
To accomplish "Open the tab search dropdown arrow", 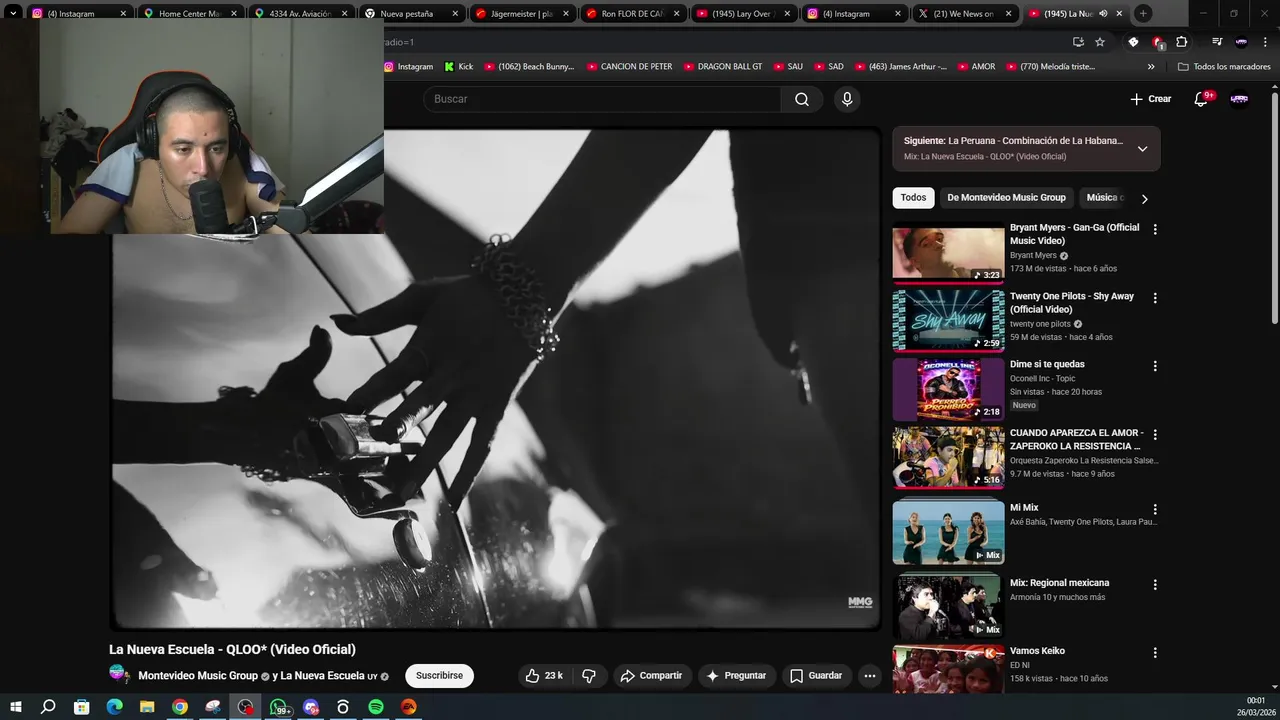I will point(13,13).
